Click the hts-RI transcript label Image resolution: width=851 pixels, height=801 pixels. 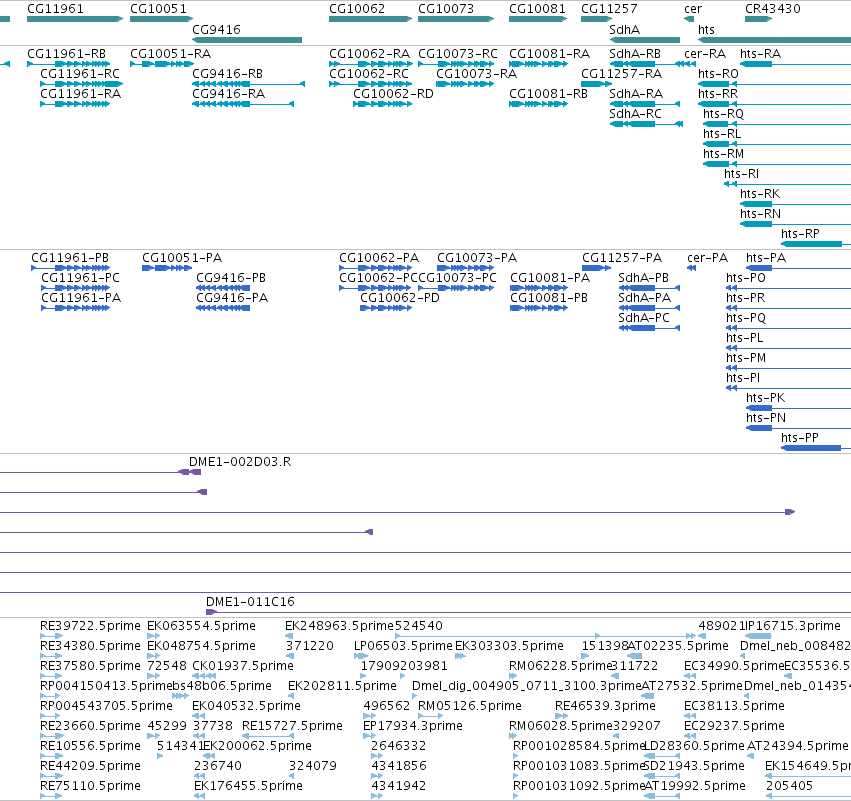click(x=741, y=174)
